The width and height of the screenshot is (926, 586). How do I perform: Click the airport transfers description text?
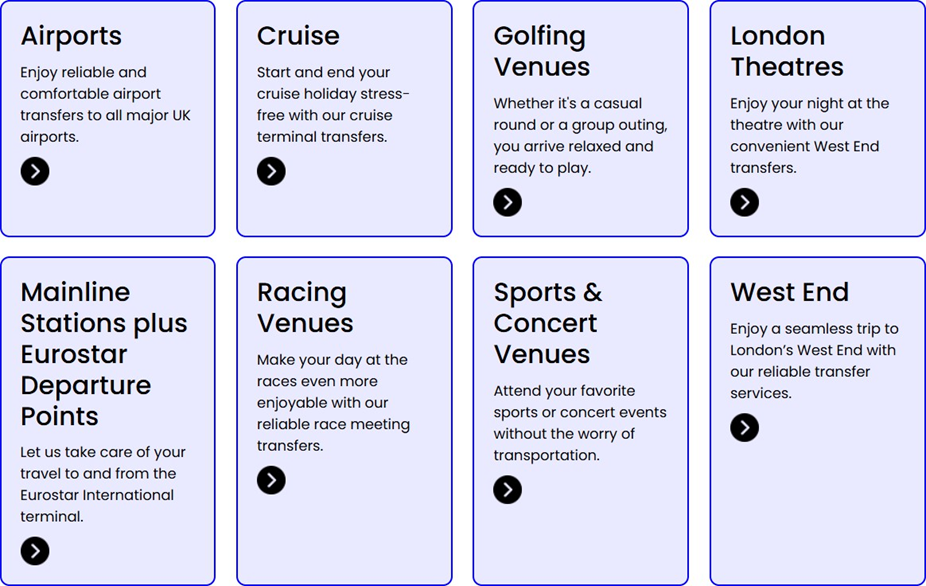pyautogui.click(x=105, y=104)
